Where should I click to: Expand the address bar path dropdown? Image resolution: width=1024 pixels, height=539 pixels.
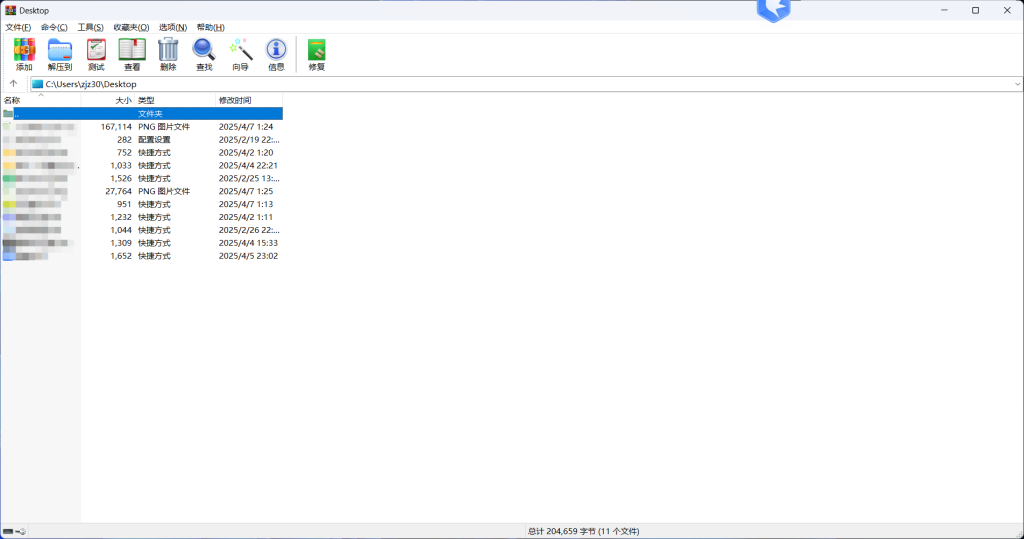(x=1017, y=84)
